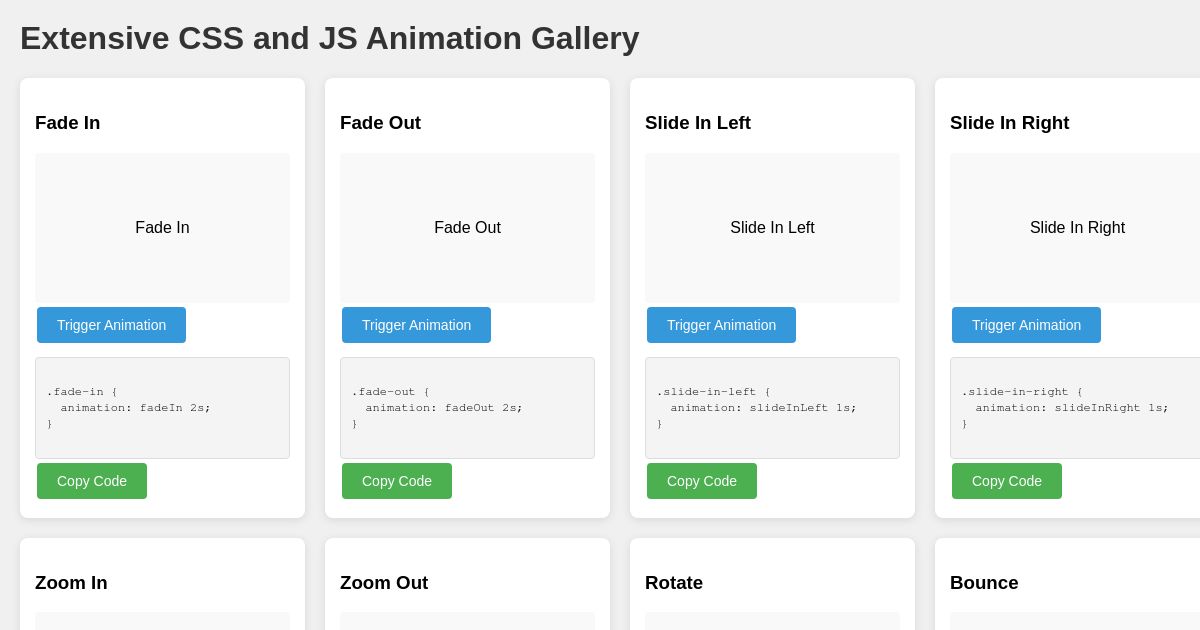Trigger the Slide In Right animation
The image size is (1200, 630).
[x=1026, y=325]
